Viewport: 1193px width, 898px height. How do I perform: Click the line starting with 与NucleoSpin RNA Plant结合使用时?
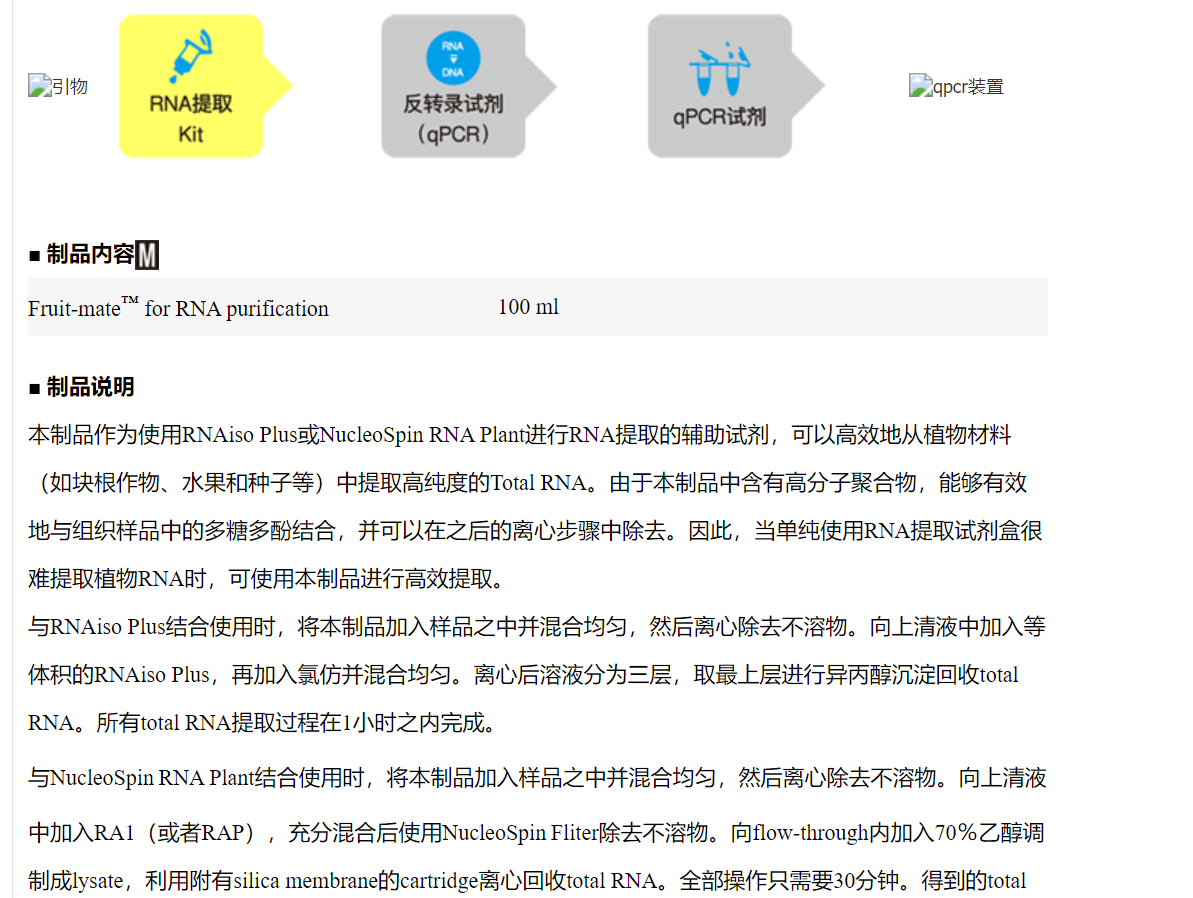(536, 778)
